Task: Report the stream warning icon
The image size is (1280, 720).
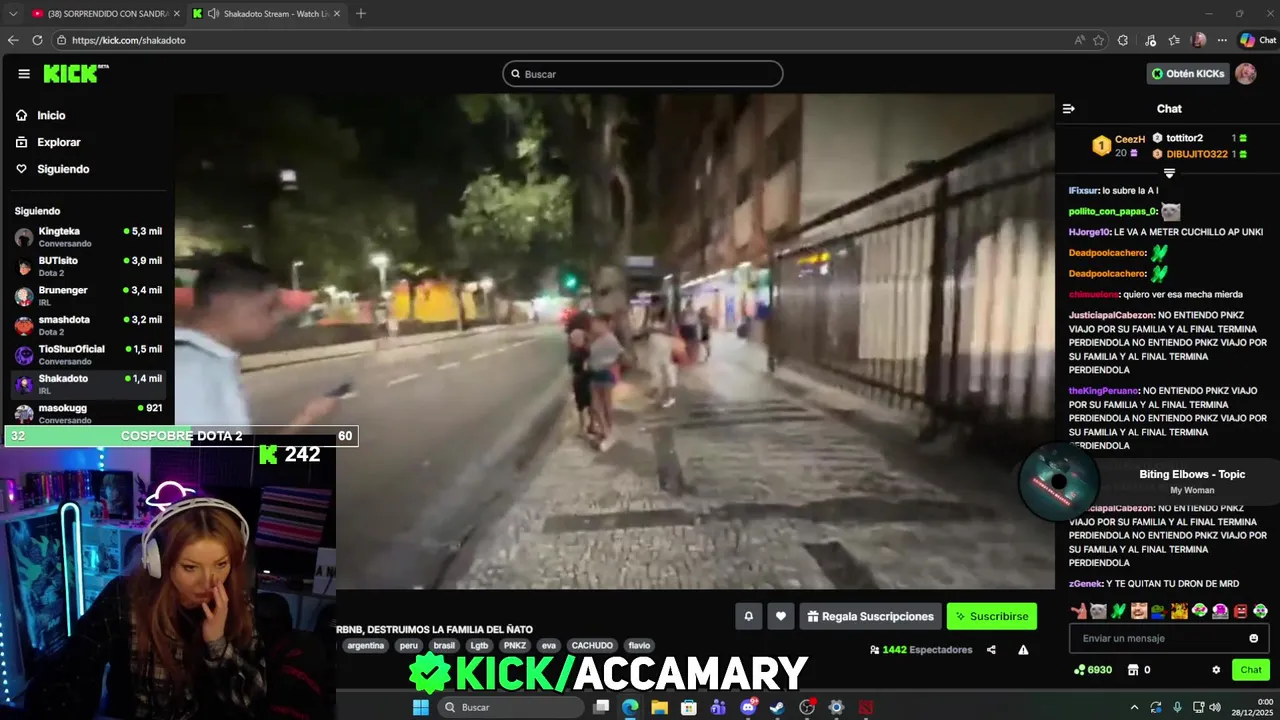Action: 1023,650
